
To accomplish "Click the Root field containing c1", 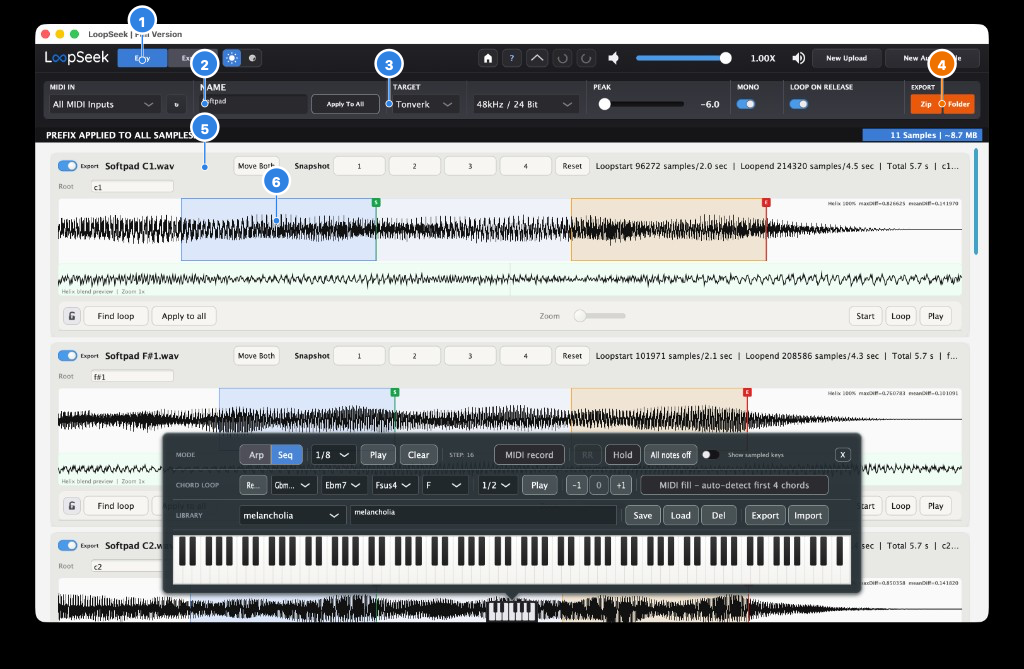I will [133, 187].
